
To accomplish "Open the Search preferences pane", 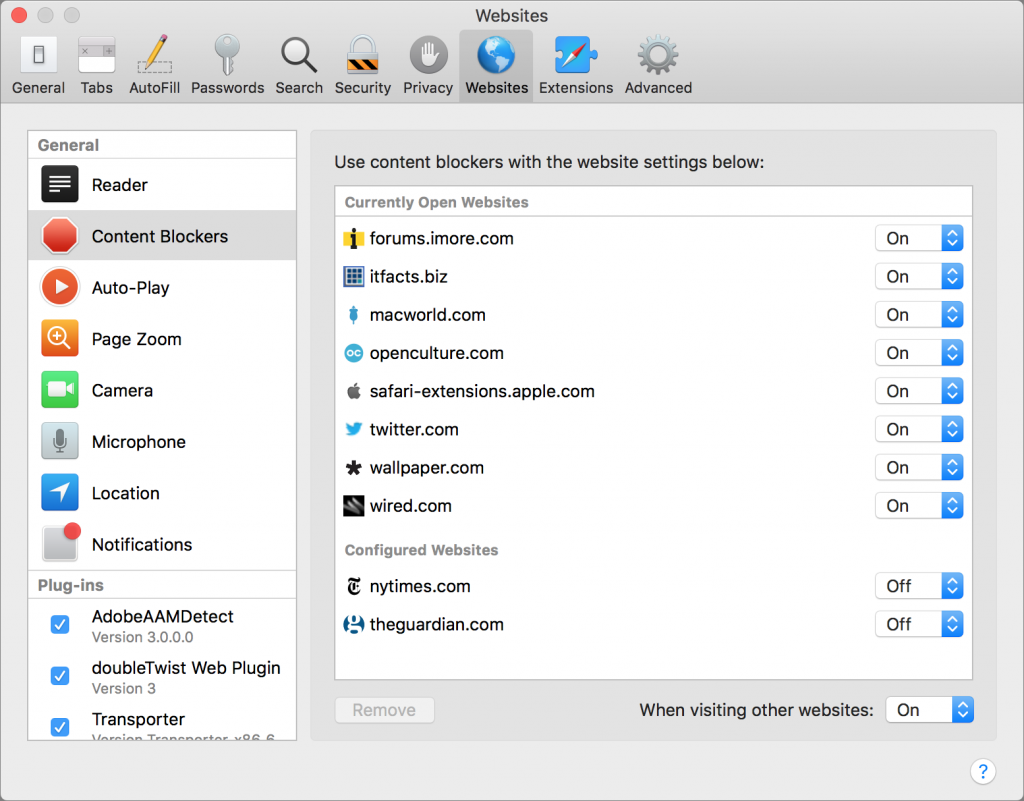I will tap(299, 66).
